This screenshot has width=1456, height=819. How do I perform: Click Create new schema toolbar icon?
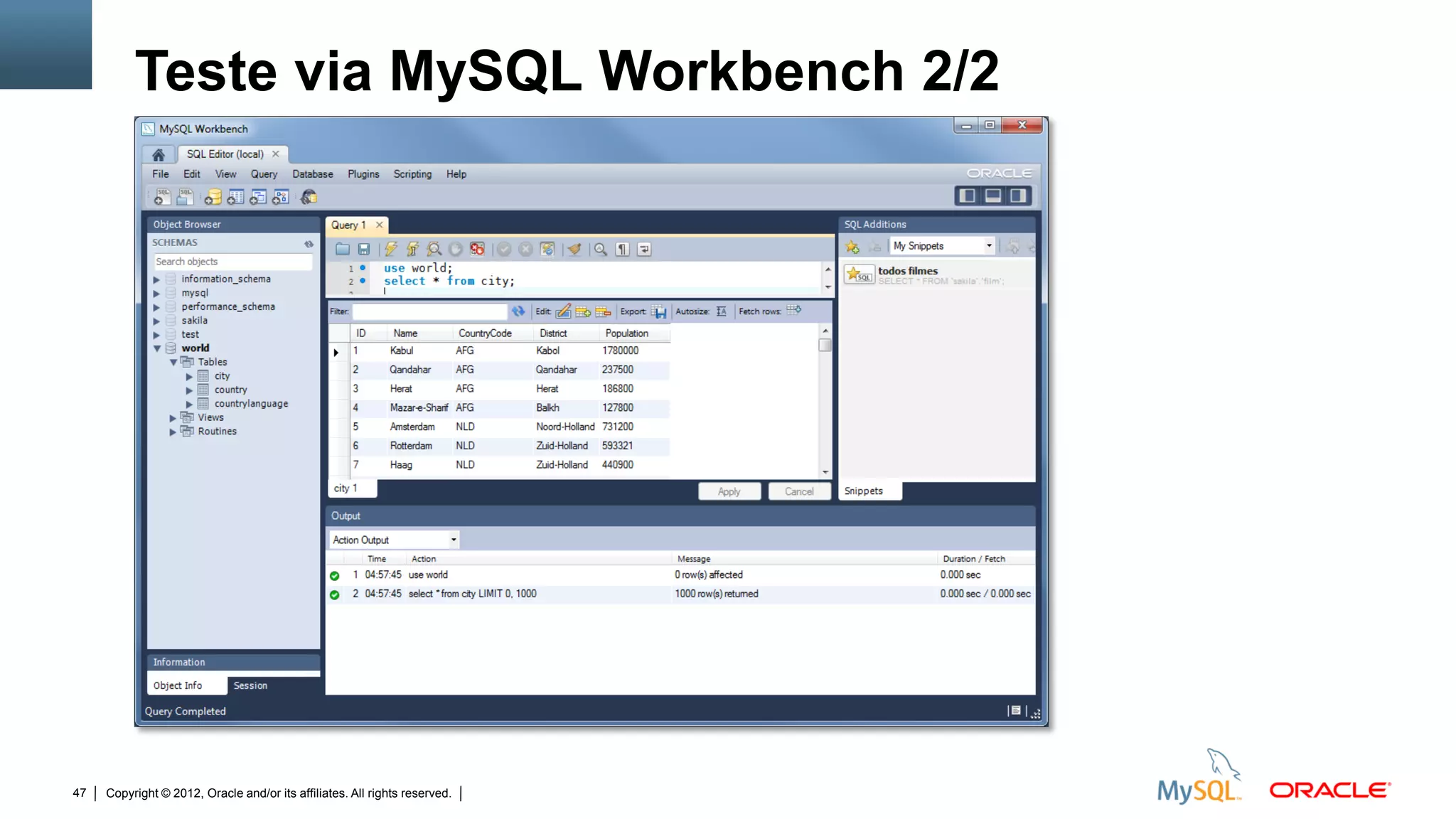pyautogui.click(x=213, y=197)
